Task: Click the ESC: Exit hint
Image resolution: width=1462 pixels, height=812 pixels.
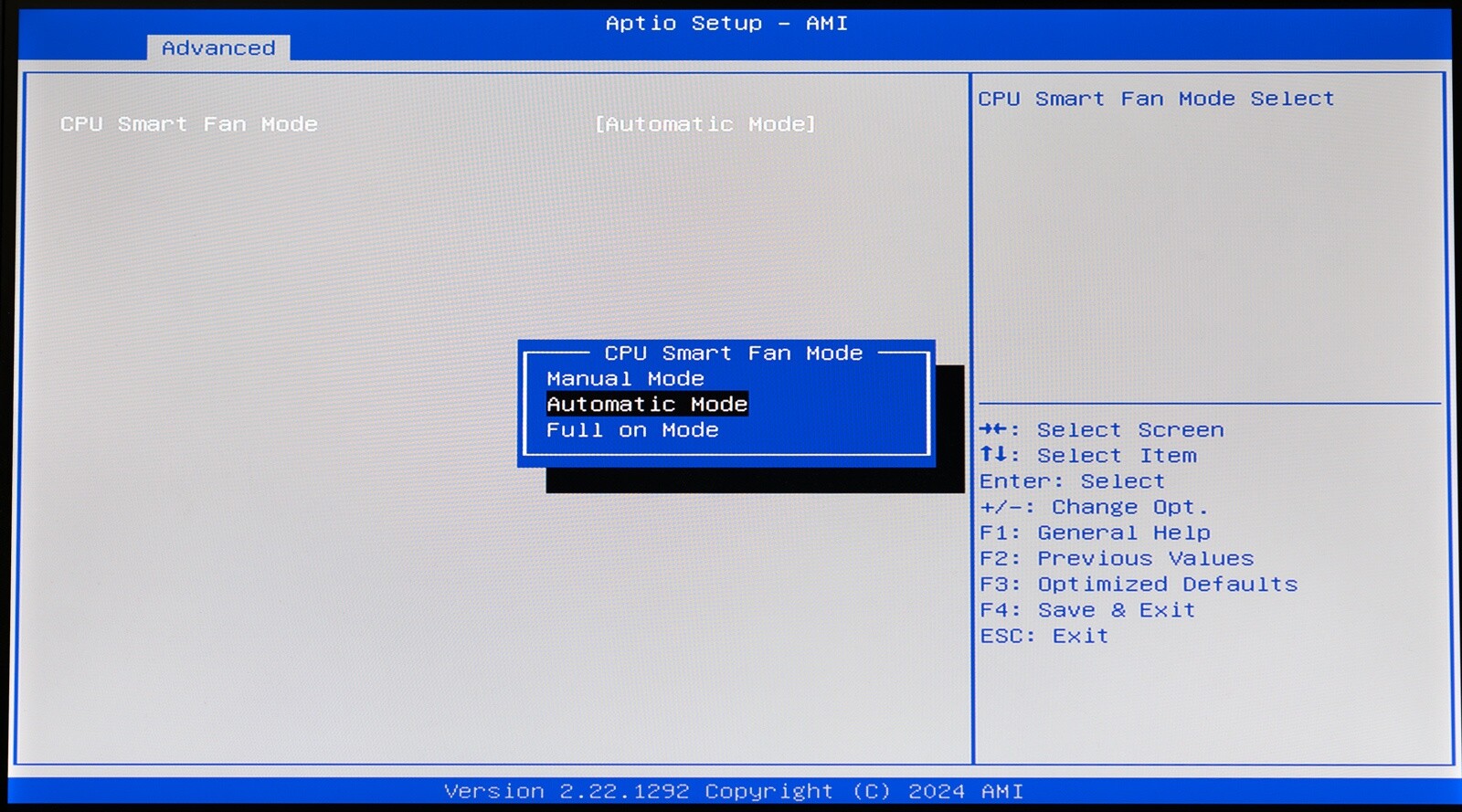Action: point(1044,636)
